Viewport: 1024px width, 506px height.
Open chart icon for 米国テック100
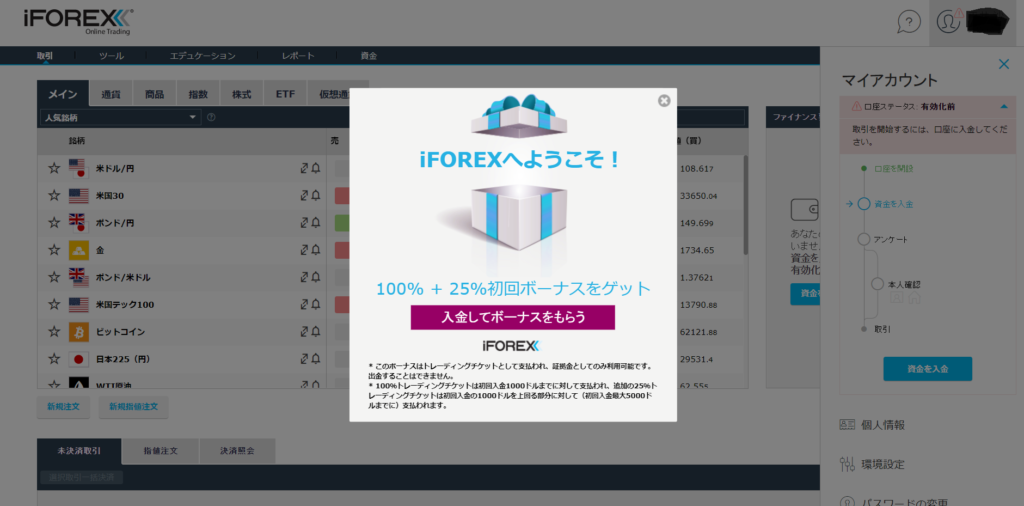tap(304, 304)
